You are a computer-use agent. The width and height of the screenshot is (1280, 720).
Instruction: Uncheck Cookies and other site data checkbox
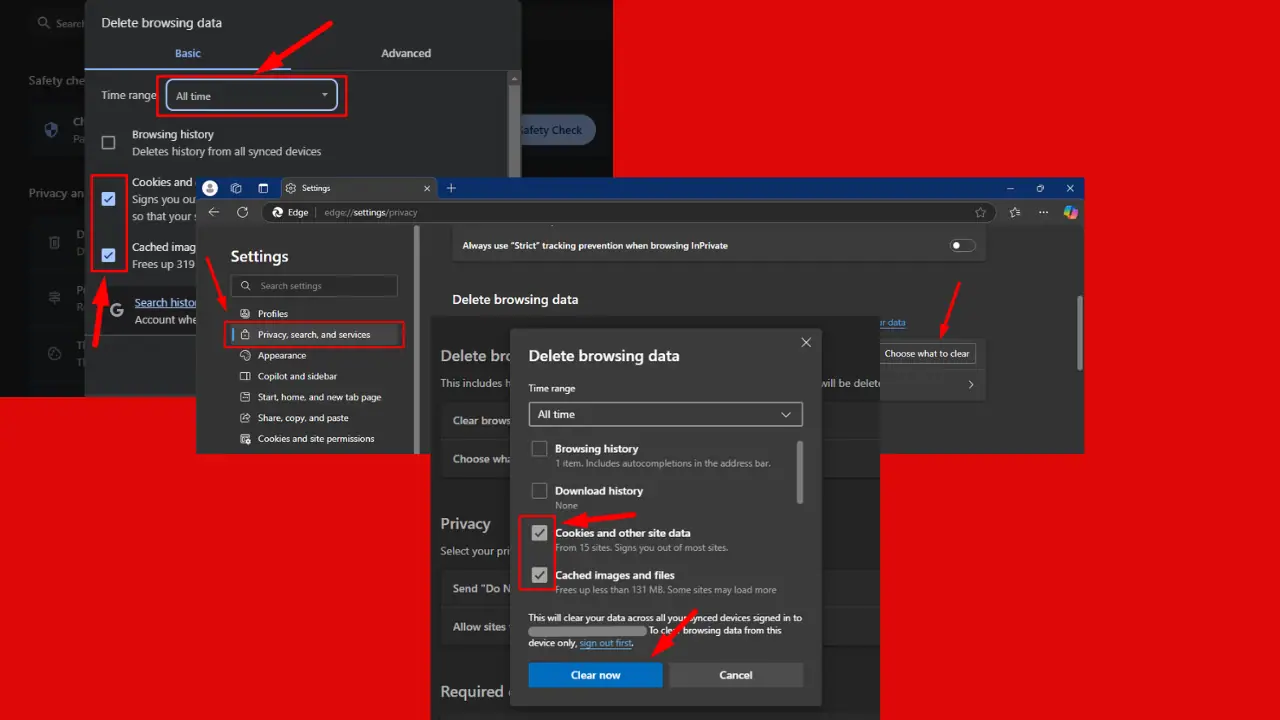(x=540, y=533)
